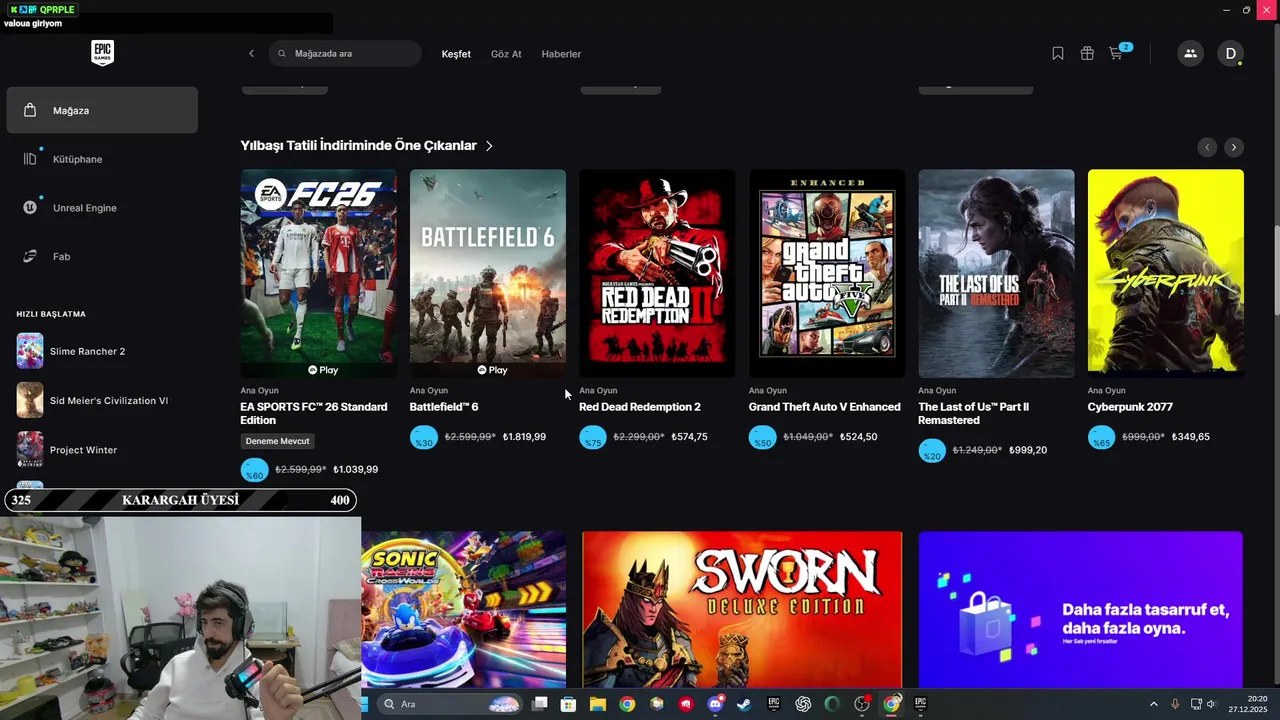
Task: Open the SWORN Deluxe Edition banner
Action: click(742, 609)
